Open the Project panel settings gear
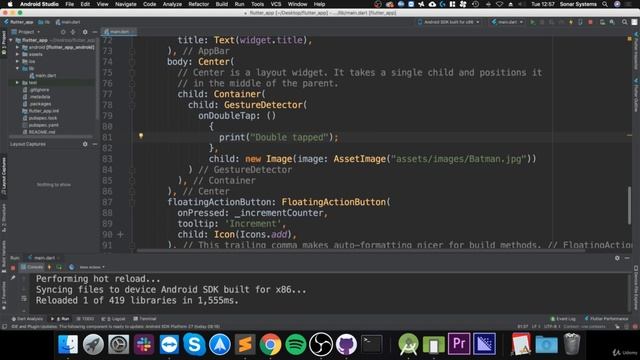 tap(85, 32)
